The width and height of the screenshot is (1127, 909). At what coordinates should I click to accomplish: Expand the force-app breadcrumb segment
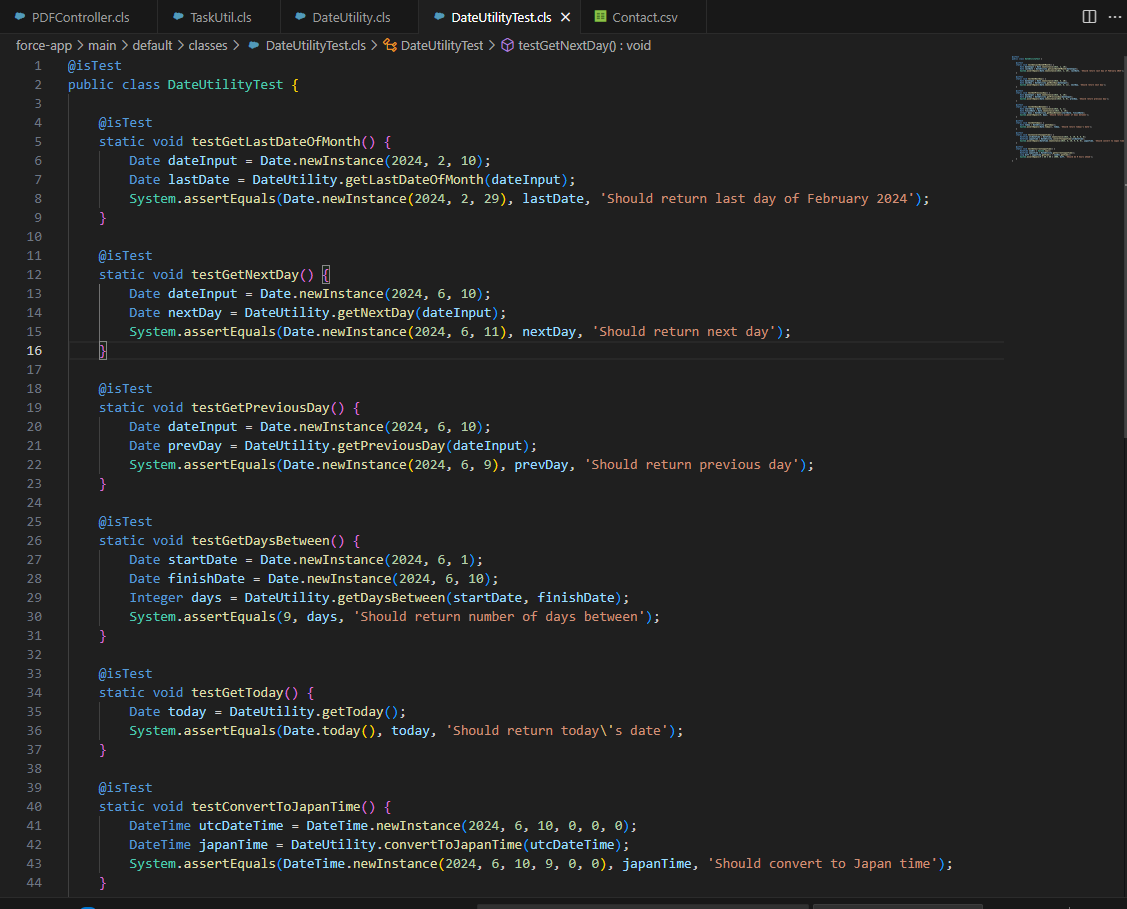[x=42, y=45]
